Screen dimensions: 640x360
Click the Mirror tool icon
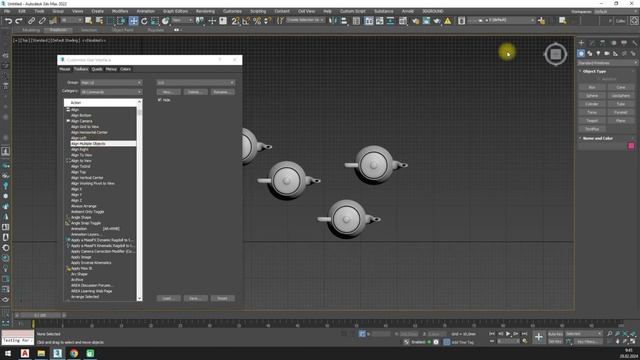click(333, 21)
